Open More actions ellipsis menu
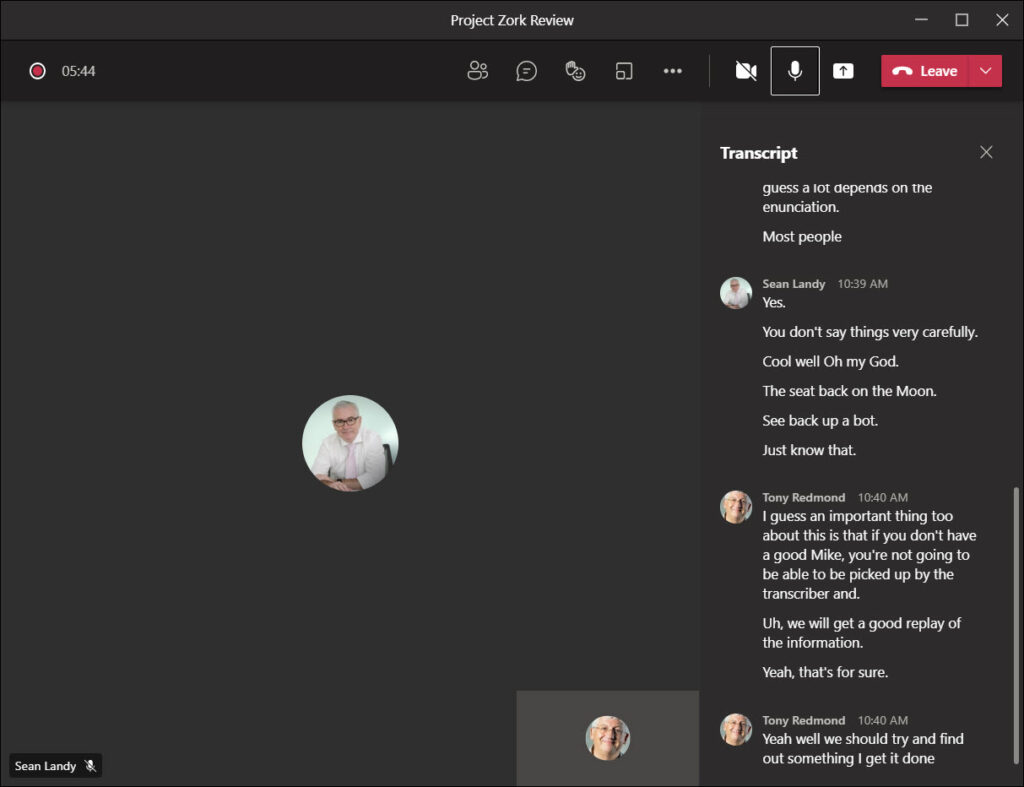 673,71
